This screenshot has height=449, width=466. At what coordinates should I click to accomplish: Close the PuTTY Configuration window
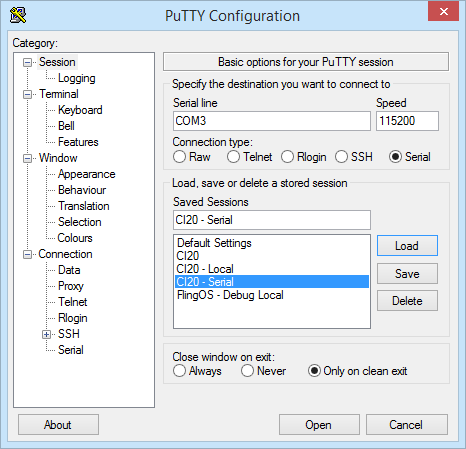pyautogui.click(x=443, y=11)
